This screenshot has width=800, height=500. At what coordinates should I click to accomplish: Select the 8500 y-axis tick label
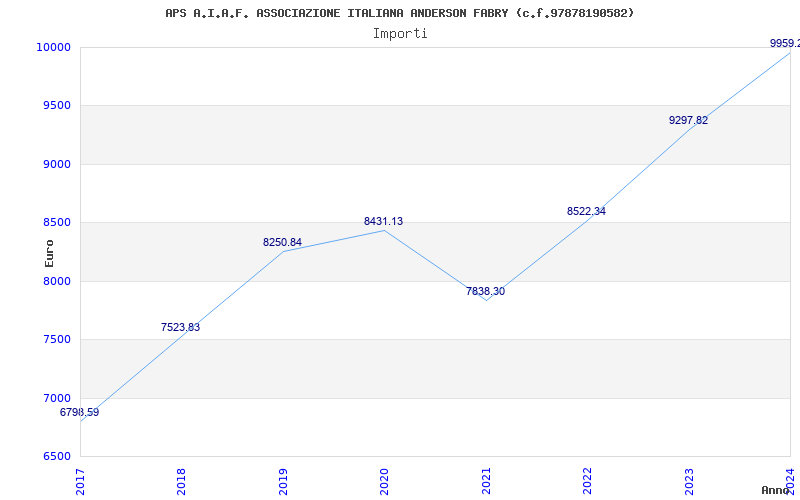point(56,223)
